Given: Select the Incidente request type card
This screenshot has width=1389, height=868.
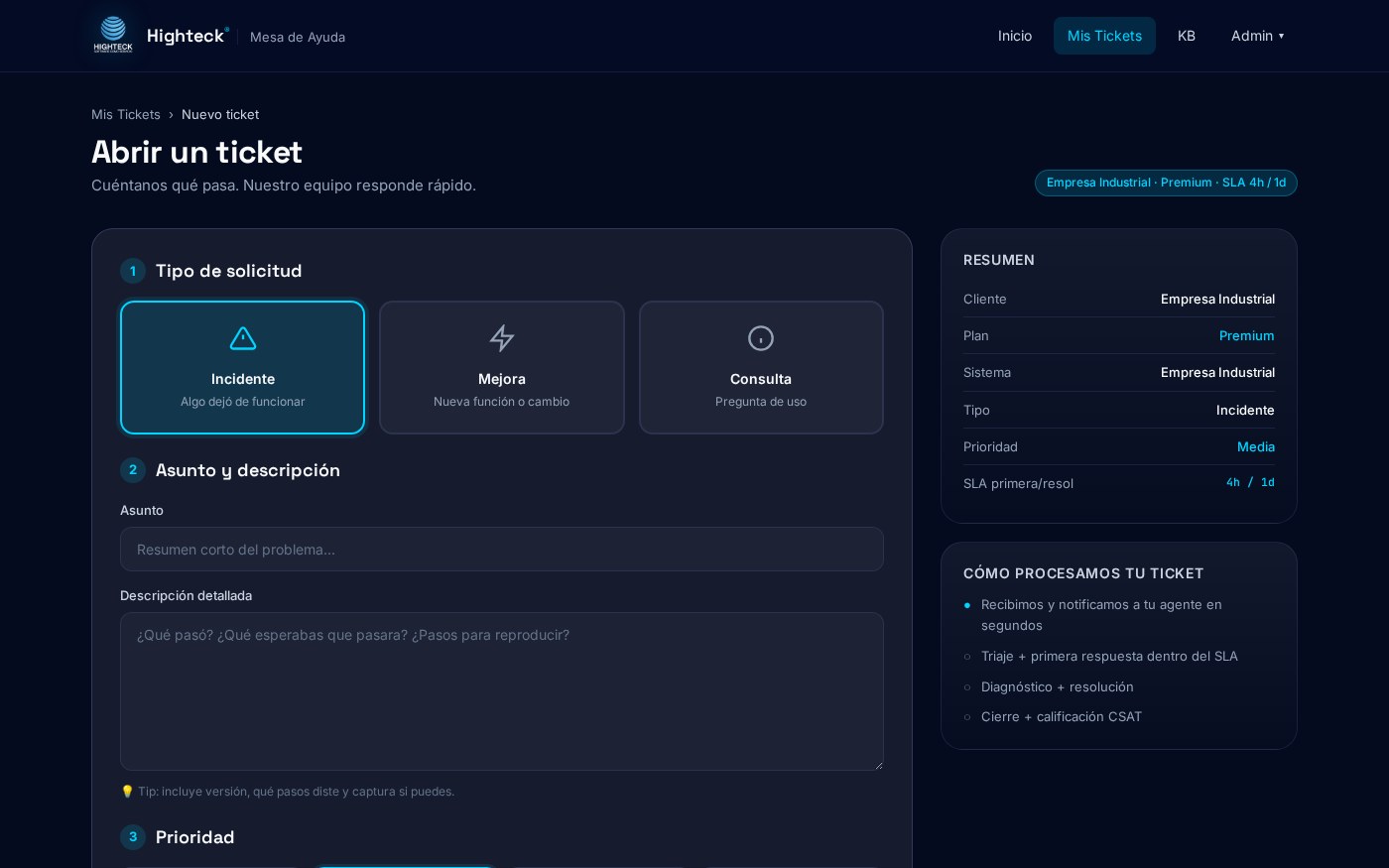Looking at the screenshot, I should point(243,367).
